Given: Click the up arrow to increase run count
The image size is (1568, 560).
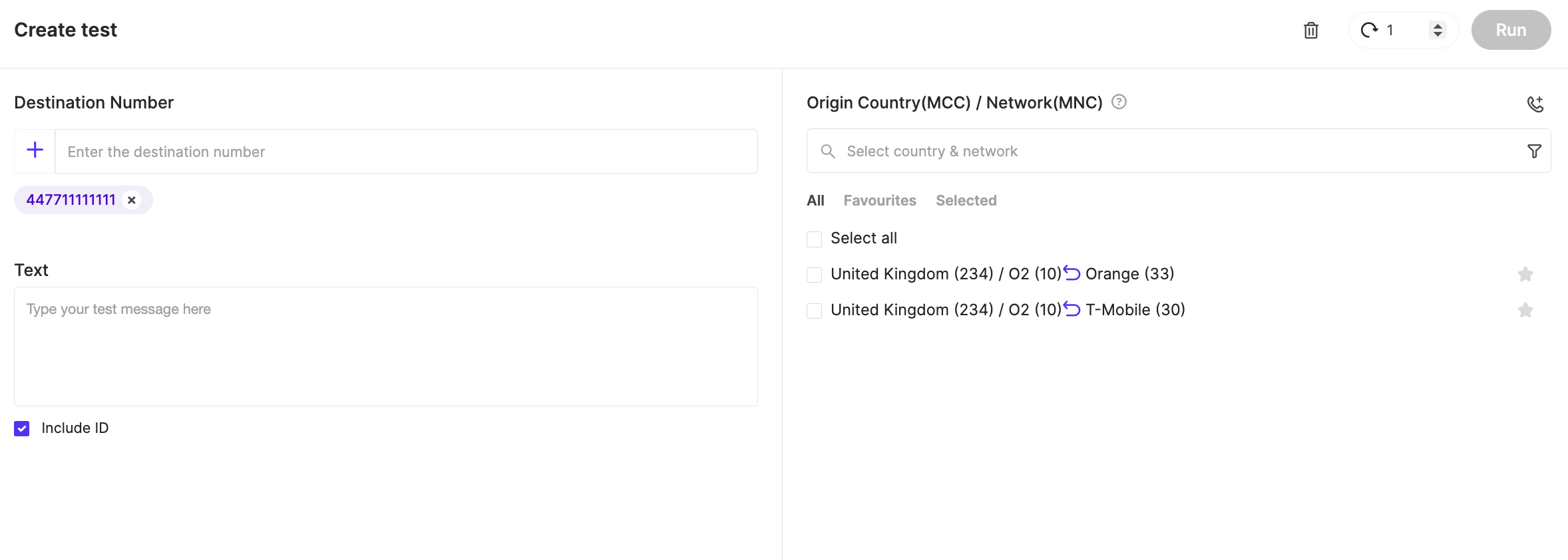Looking at the screenshot, I should coord(1436,25).
